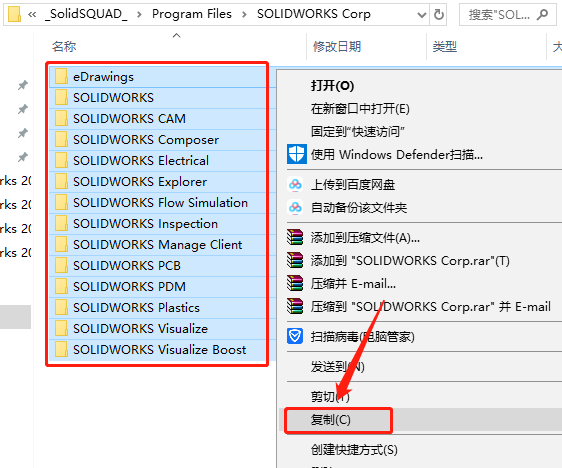Choose 打开(O) from the context menu

[x=332, y=86]
